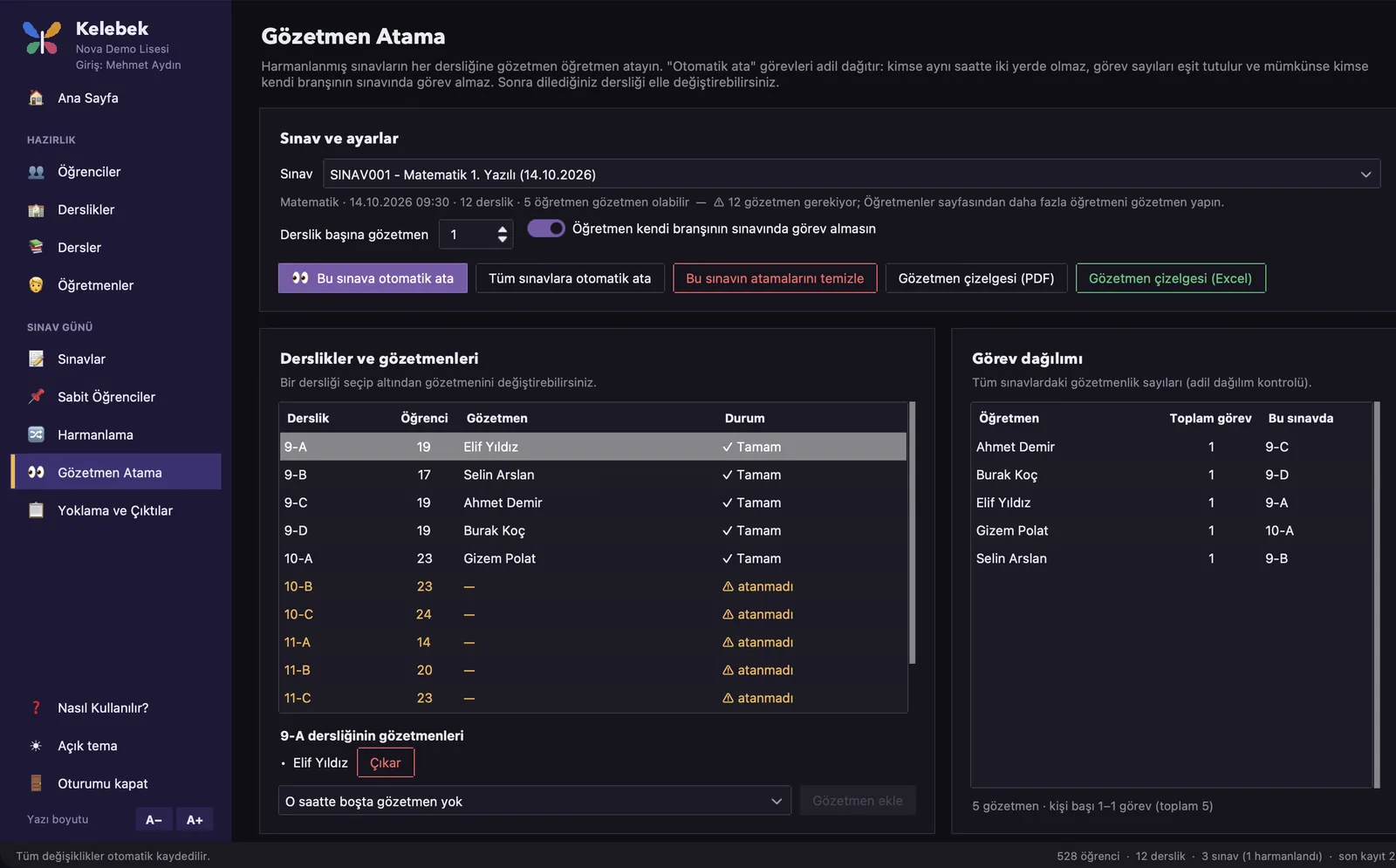Open Ana Sayfa via house icon

36,98
